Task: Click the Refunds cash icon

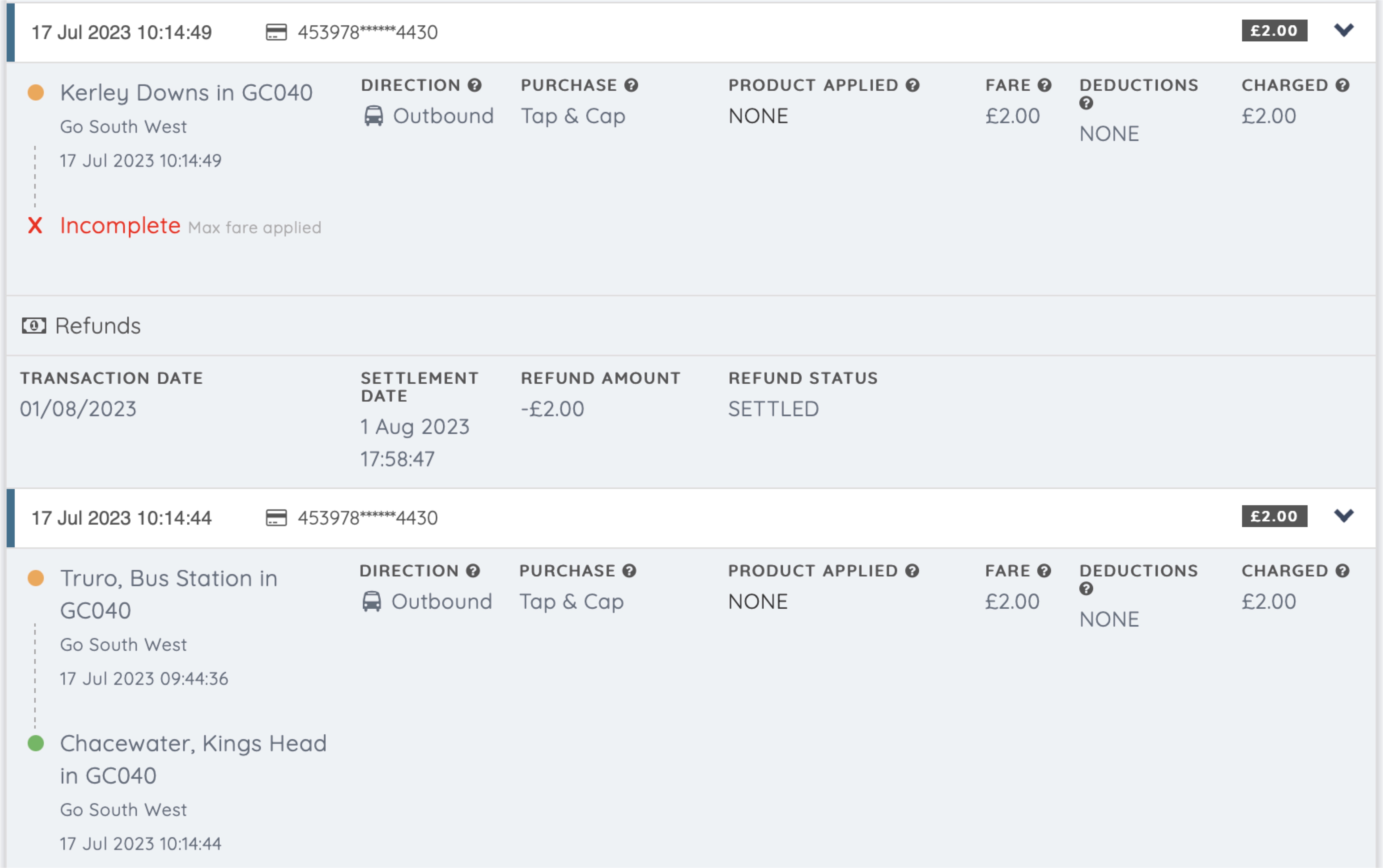Action: coord(34,325)
